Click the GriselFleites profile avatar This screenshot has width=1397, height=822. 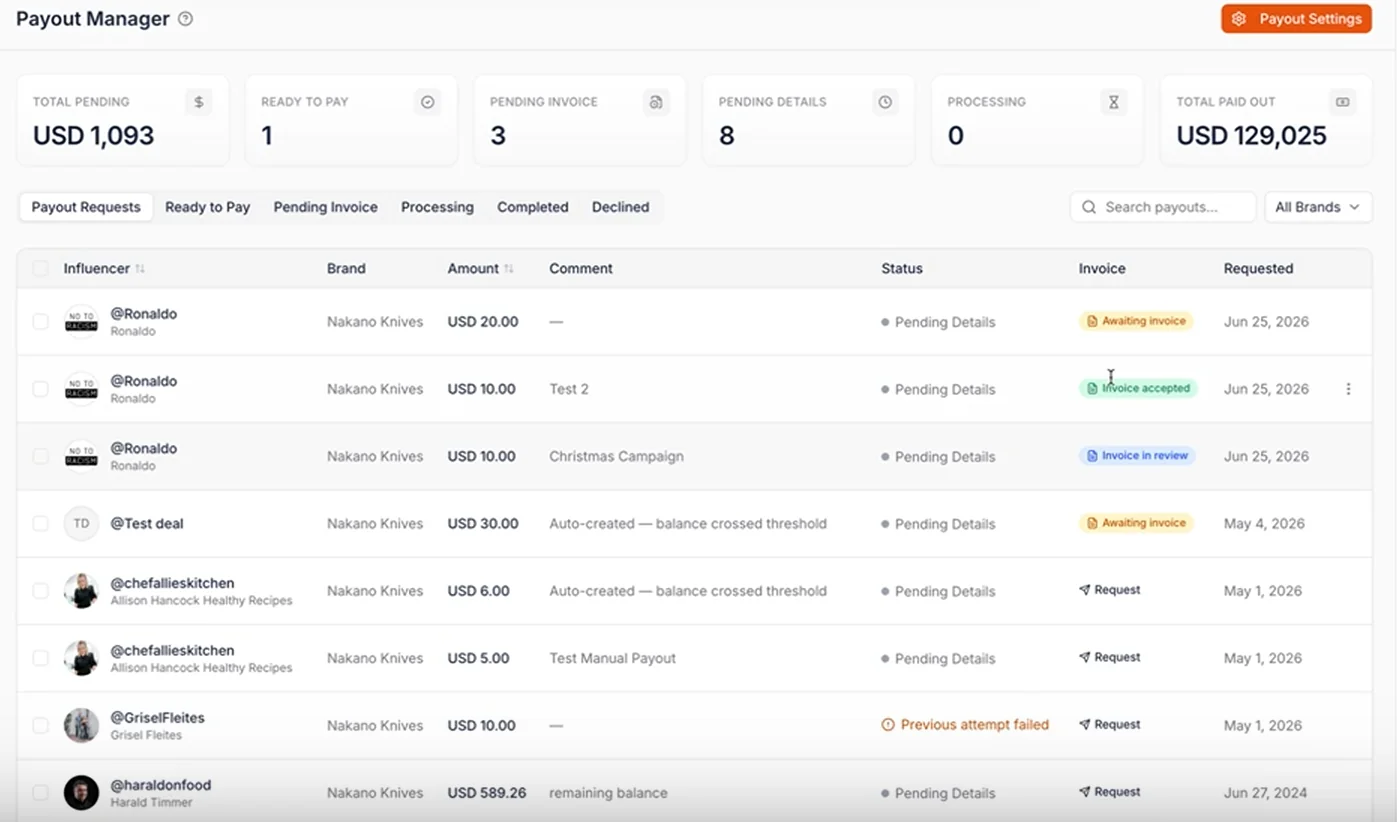coord(81,725)
